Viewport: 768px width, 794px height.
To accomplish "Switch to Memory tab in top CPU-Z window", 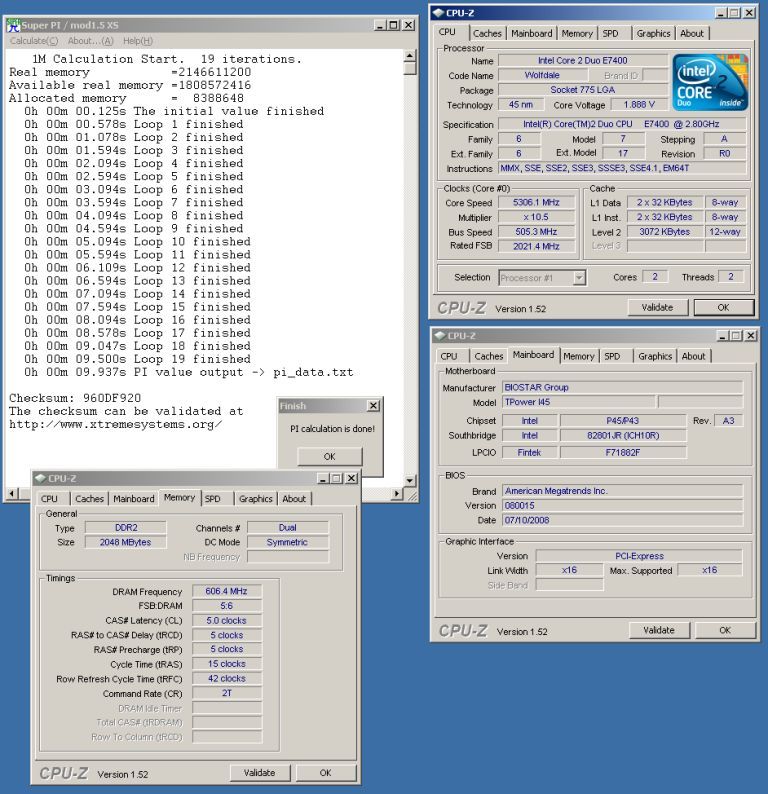I will click(x=577, y=33).
